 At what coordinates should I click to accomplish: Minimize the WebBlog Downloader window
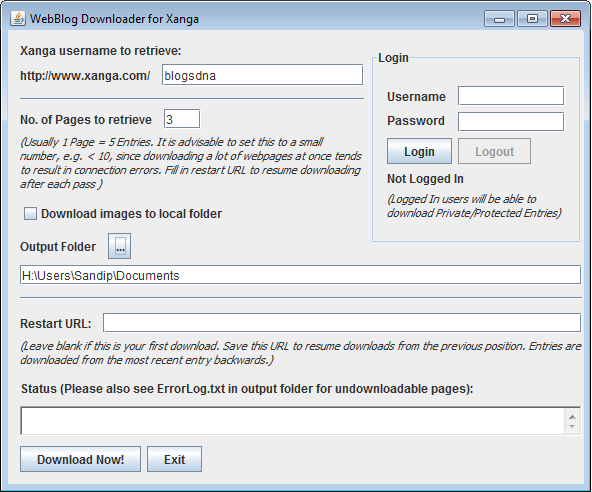[499, 19]
